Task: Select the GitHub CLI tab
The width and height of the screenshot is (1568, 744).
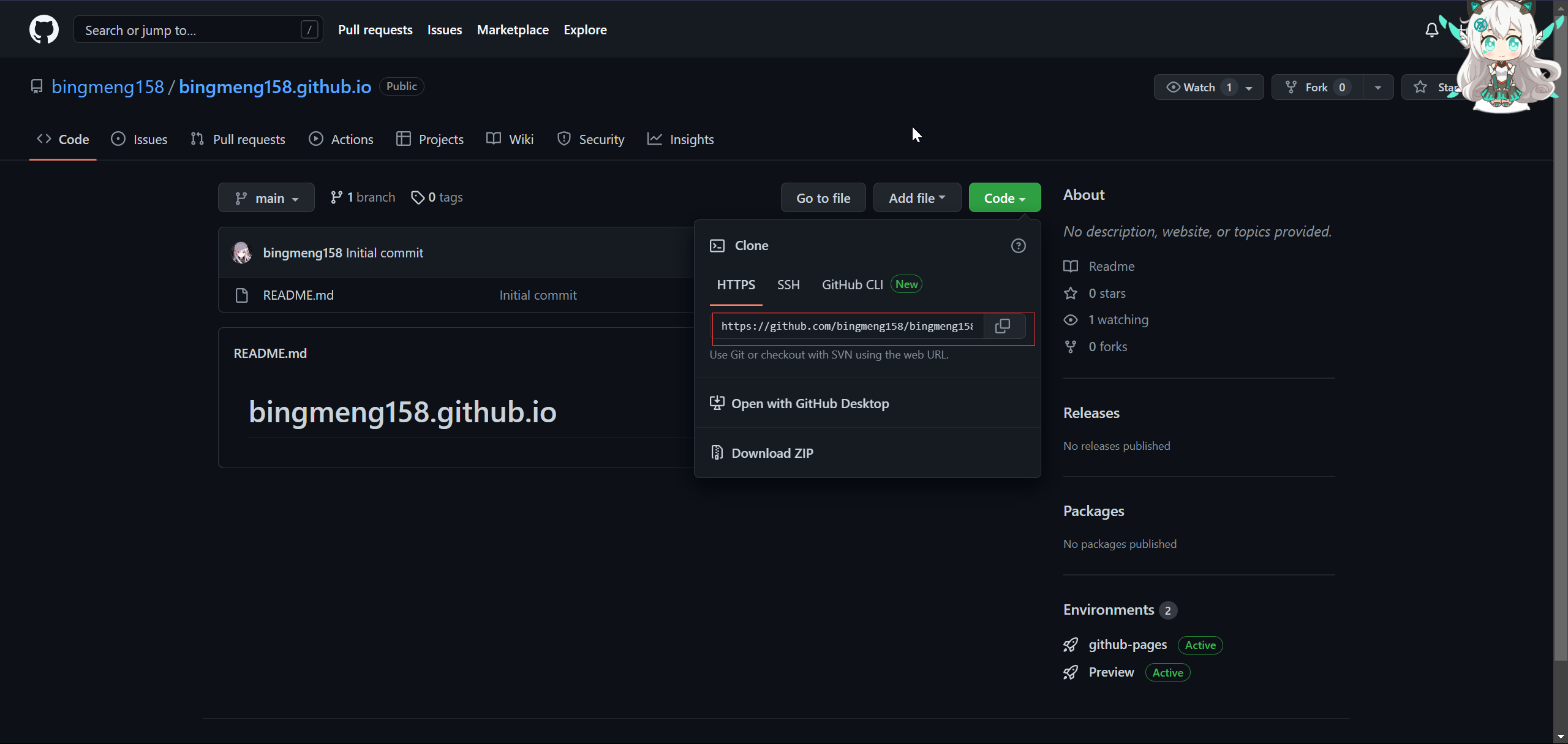Action: pyautogui.click(x=852, y=285)
